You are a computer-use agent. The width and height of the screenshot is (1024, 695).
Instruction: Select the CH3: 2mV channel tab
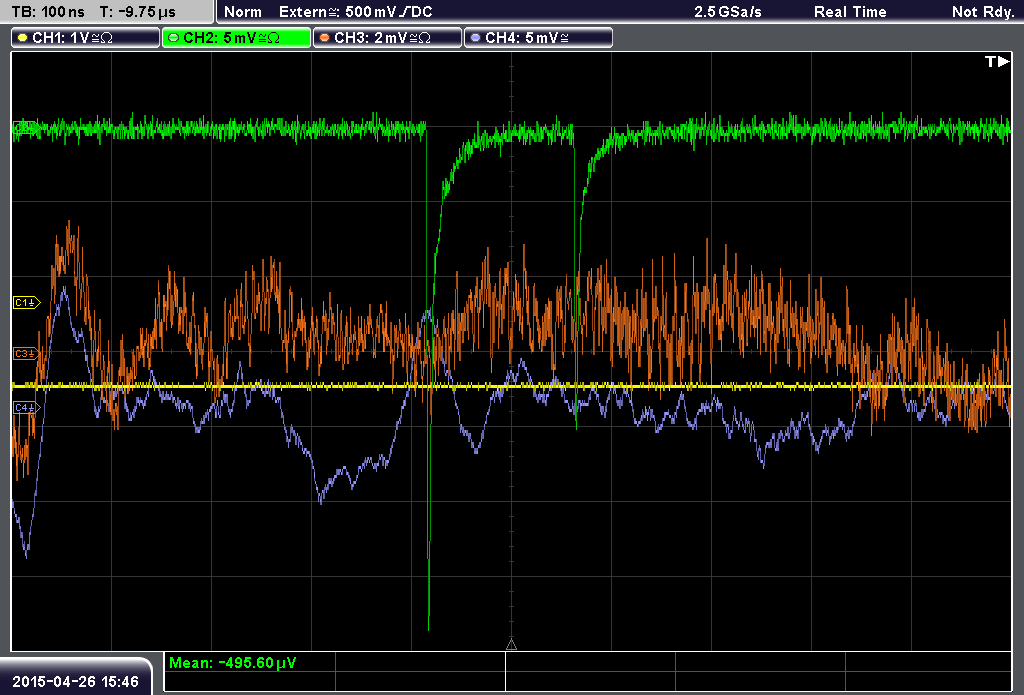tap(387, 38)
